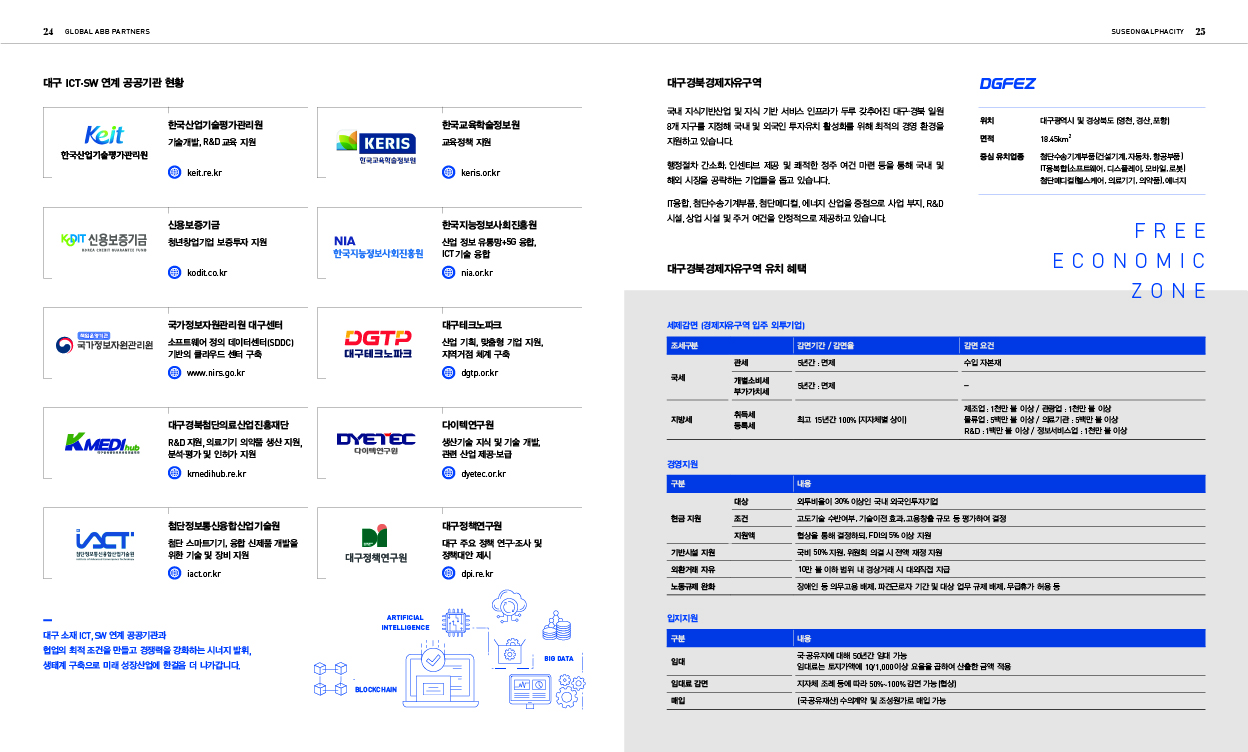Click the globe icon beside dyetec.or.kr
The height and width of the screenshot is (752, 1248).
(448, 473)
